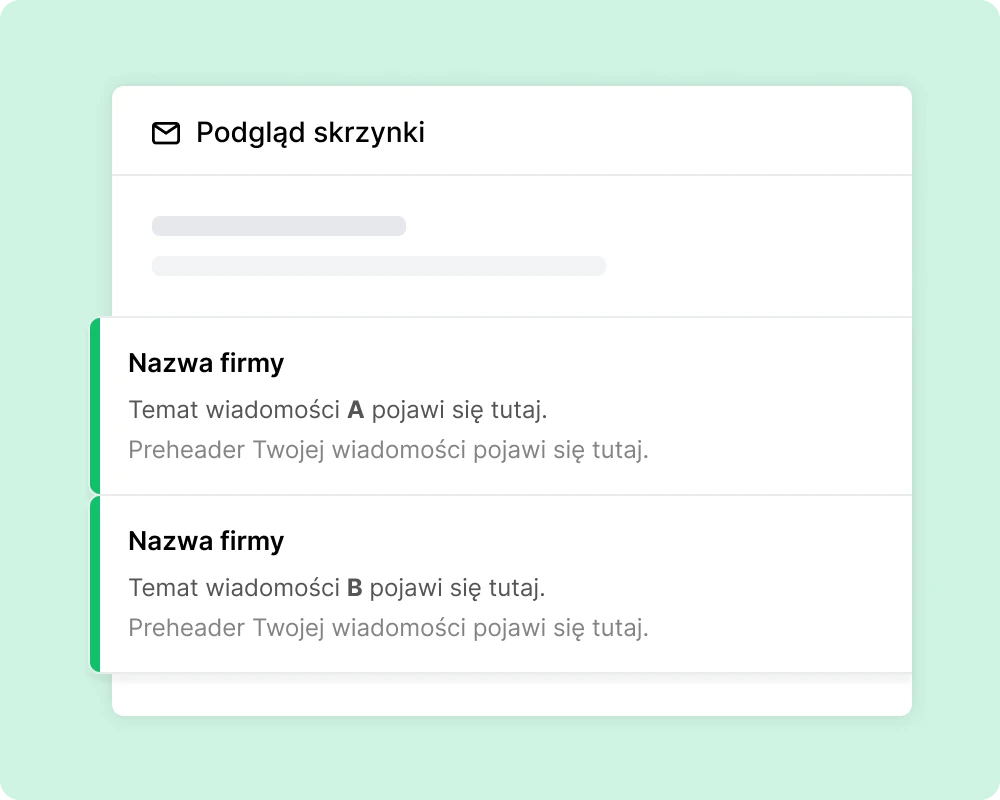Click the bold letter A in first subject
This screenshot has width=1000, height=800.
pyautogui.click(x=355, y=410)
